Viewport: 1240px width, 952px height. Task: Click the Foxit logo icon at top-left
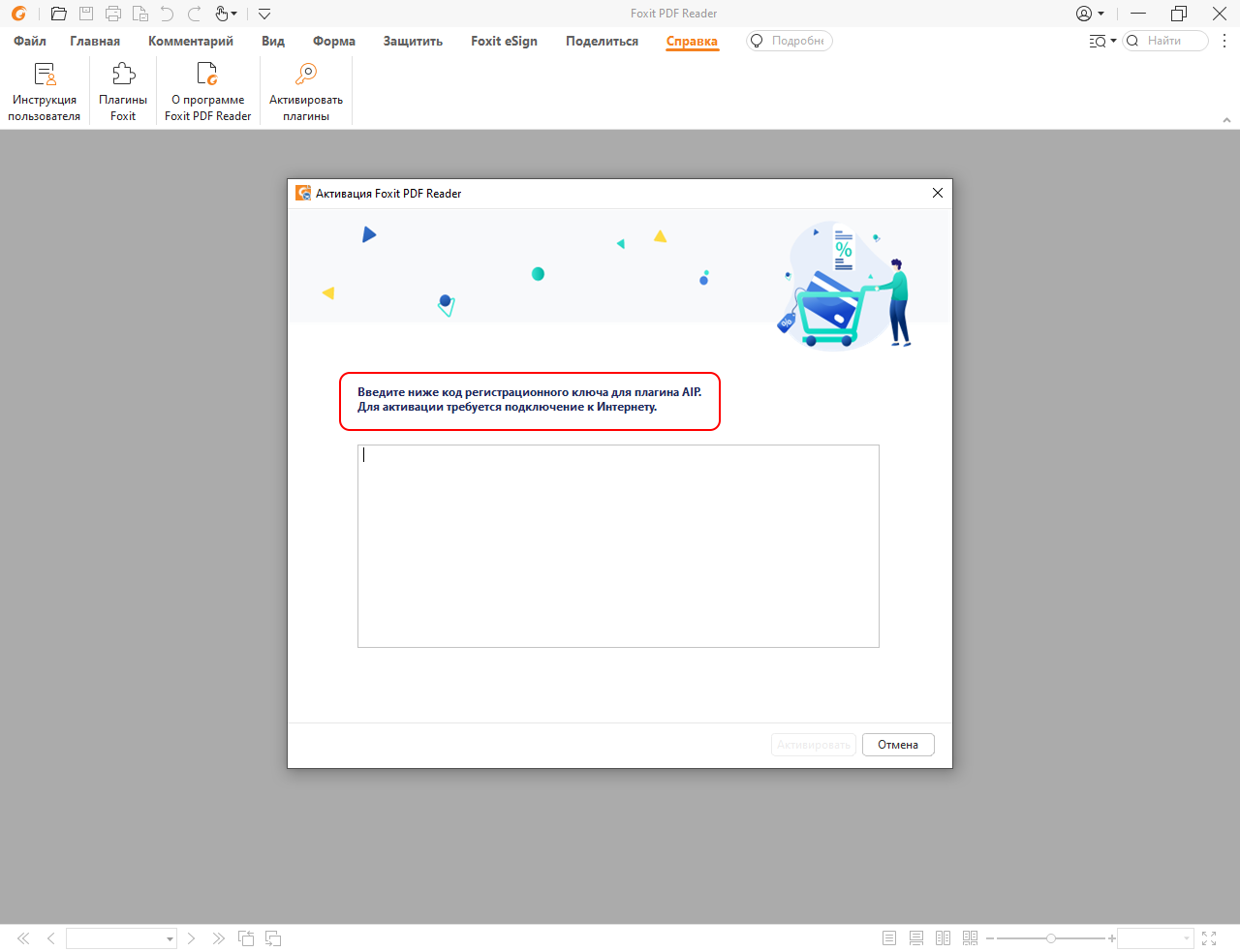[x=18, y=14]
